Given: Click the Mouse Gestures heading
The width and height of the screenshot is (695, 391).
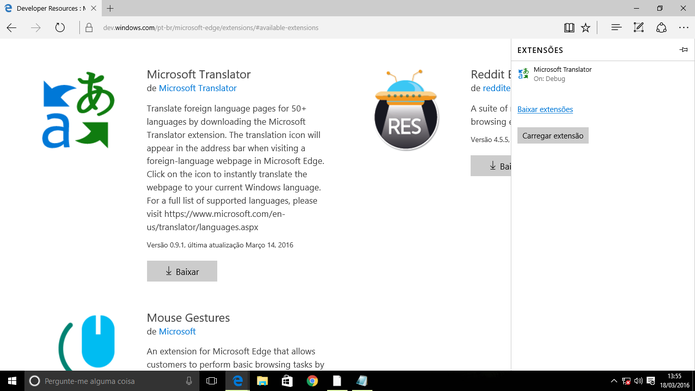Looking at the screenshot, I should point(188,318).
